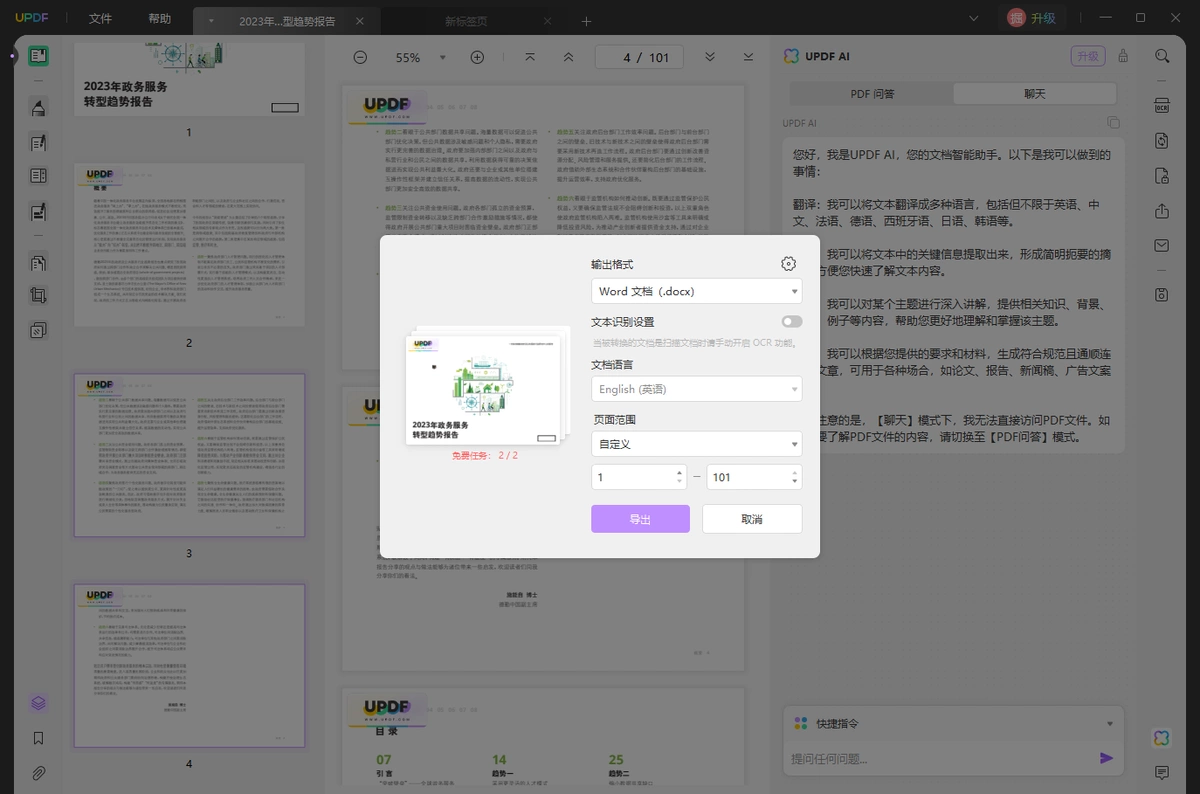Click the 升级 button in UPDF AI header
The image size is (1200, 794).
(1088, 56)
